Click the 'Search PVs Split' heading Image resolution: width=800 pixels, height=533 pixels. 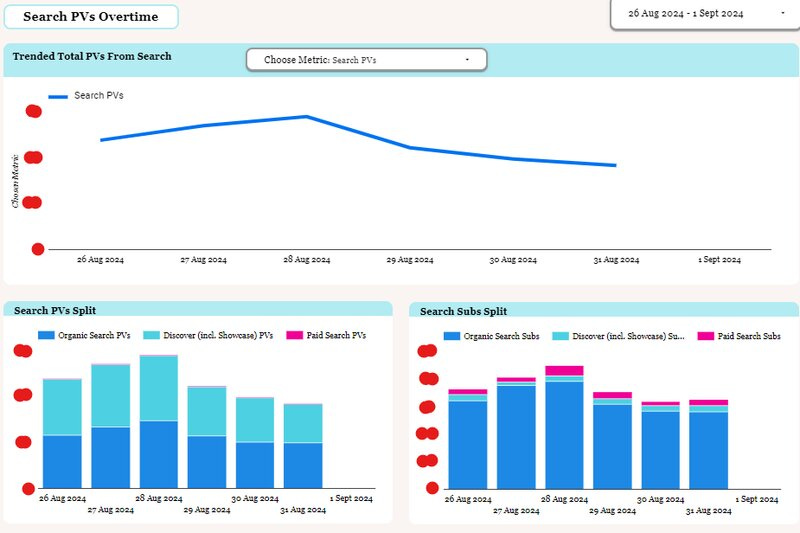click(x=55, y=310)
